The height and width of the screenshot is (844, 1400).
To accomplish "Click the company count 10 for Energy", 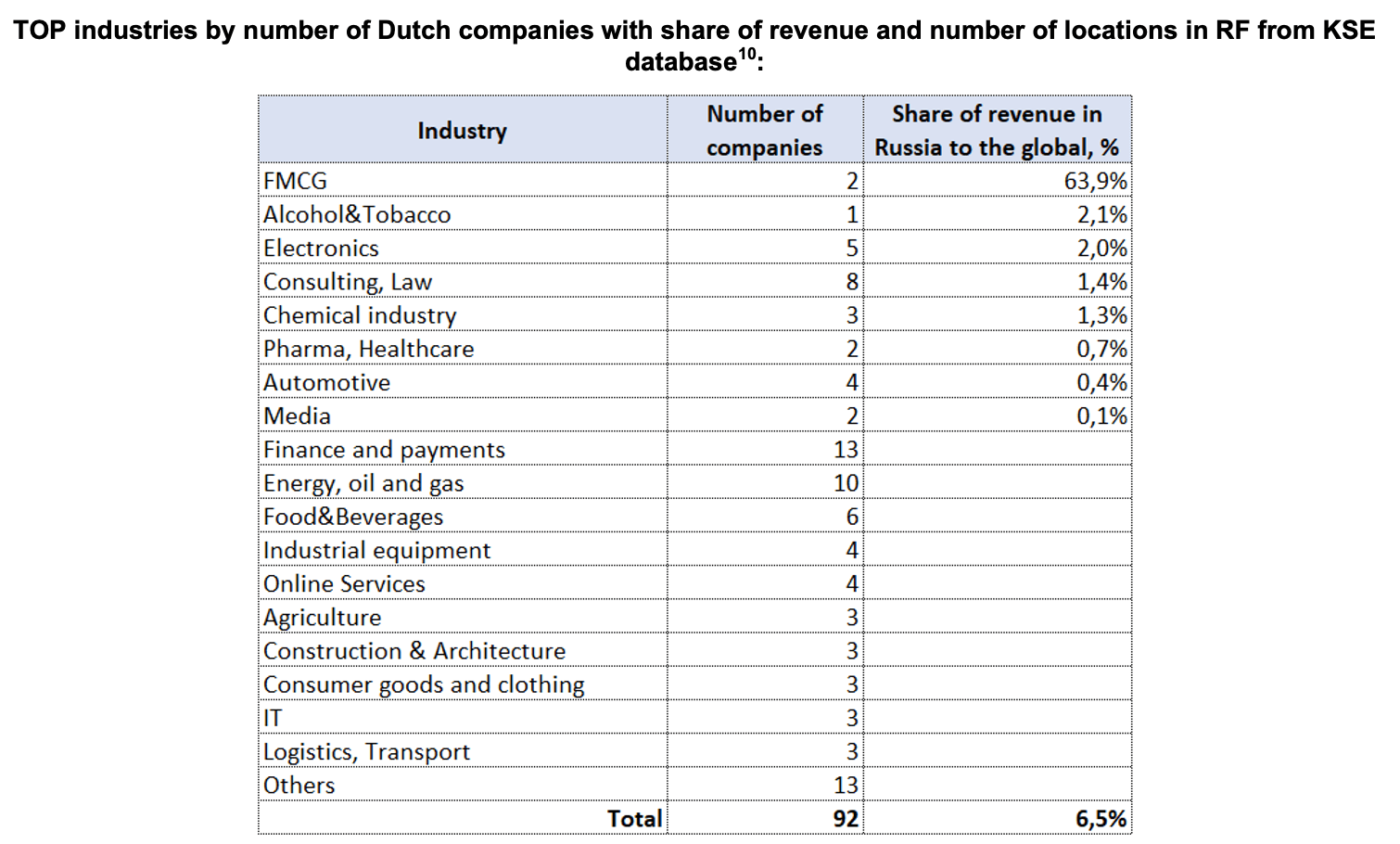I will pyautogui.click(x=846, y=483).
